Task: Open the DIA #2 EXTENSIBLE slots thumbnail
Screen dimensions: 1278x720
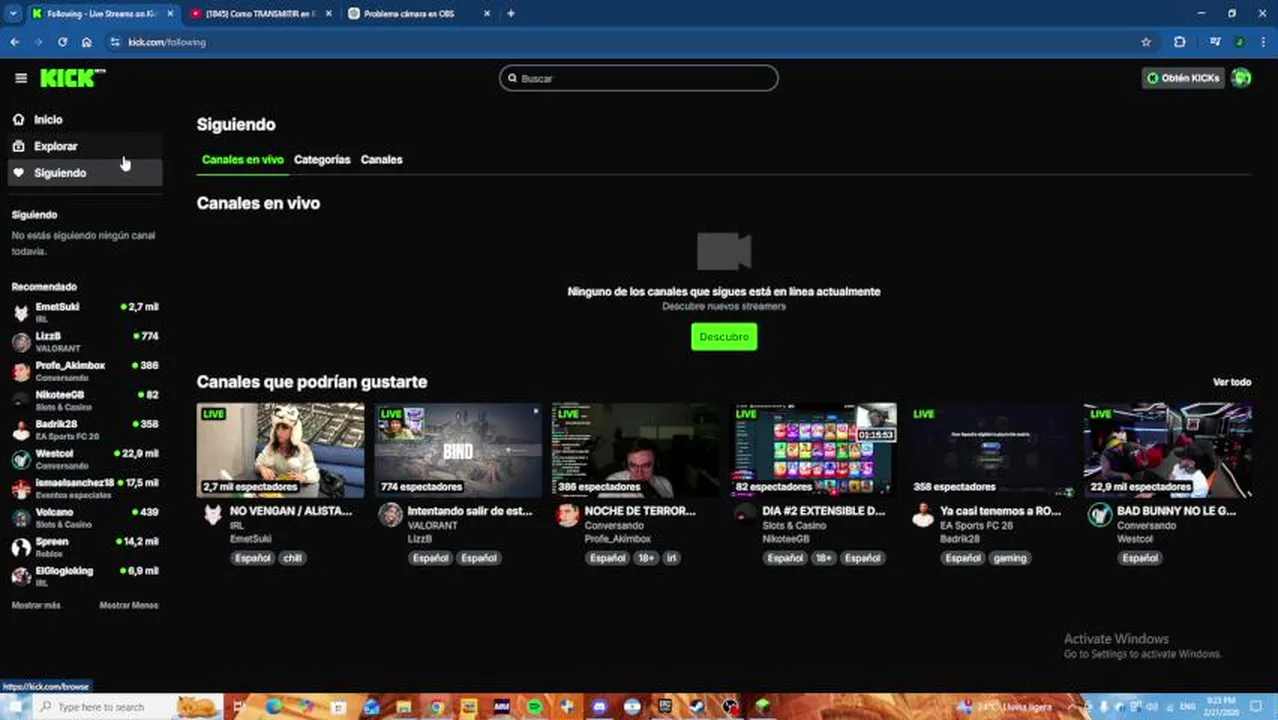Action: pyautogui.click(x=813, y=450)
